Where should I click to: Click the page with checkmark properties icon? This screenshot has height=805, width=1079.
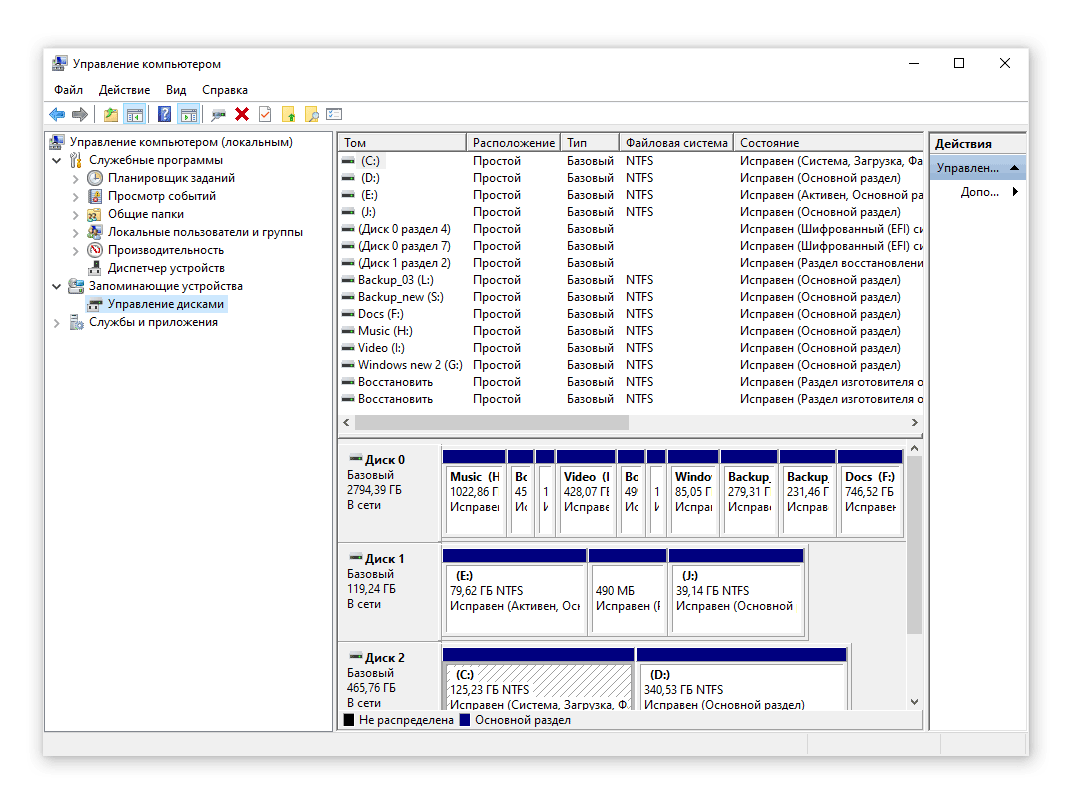tap(265, 114)
